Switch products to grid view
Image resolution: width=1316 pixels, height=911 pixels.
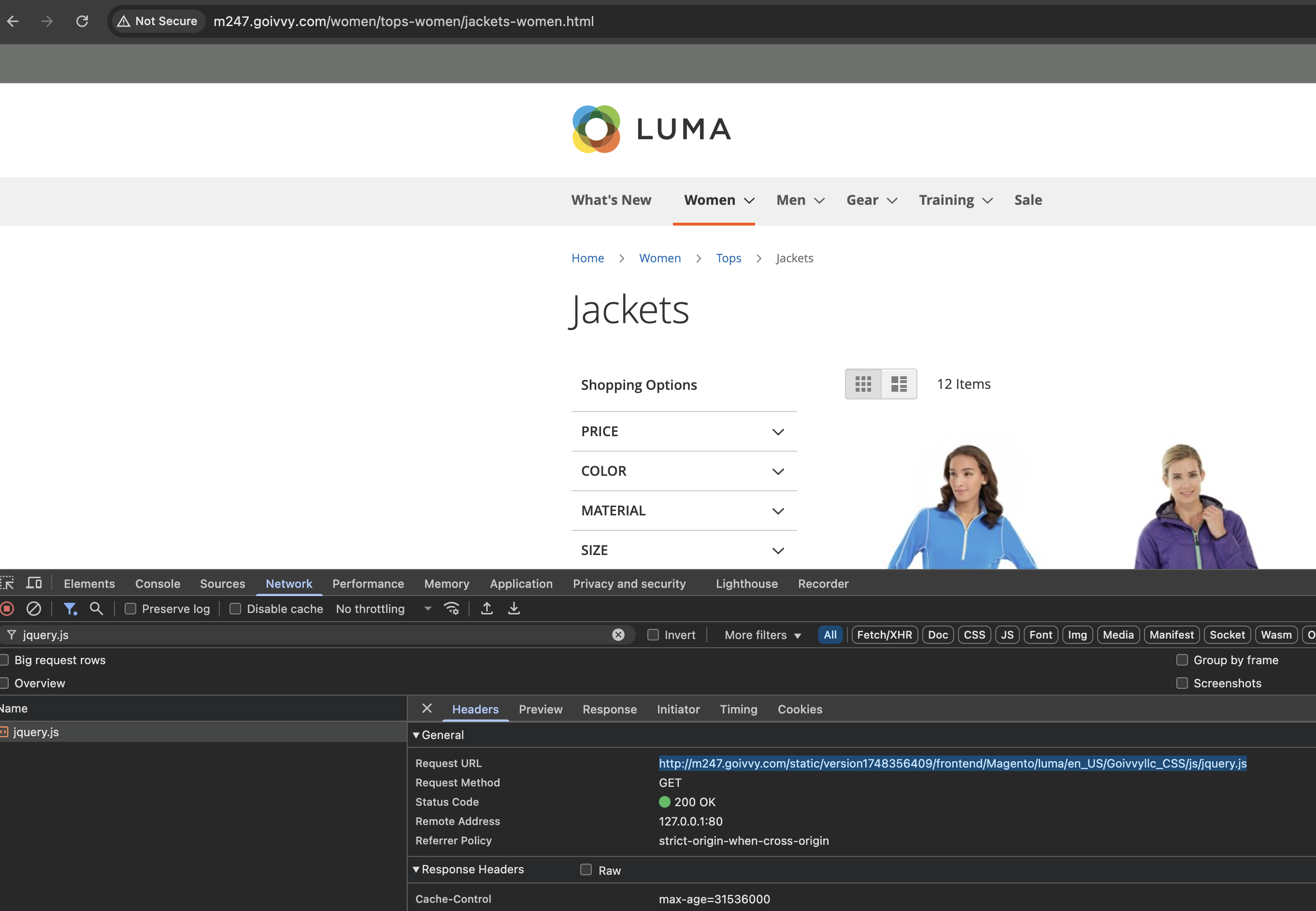point(863,384)
